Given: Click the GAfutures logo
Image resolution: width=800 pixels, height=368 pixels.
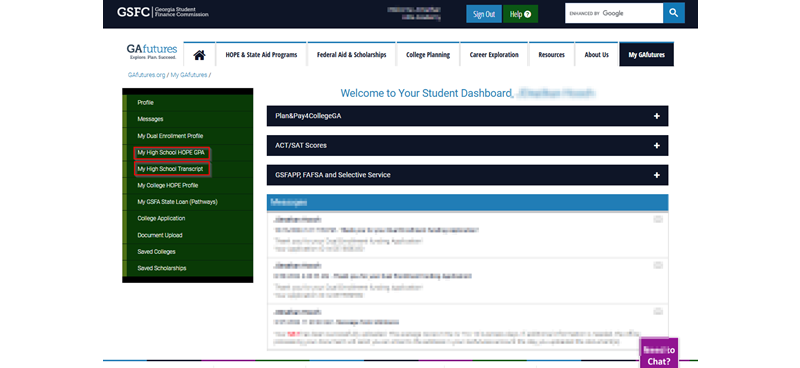Looking at the screenshot, I should tap(152, 52).
